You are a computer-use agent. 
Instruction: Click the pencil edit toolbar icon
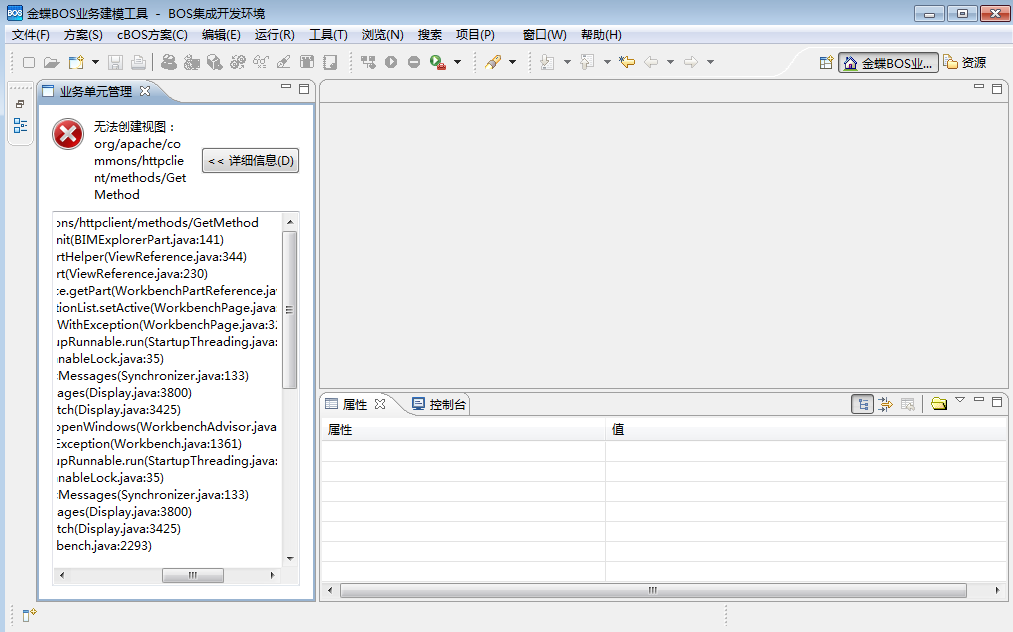[x=284, y=62]
